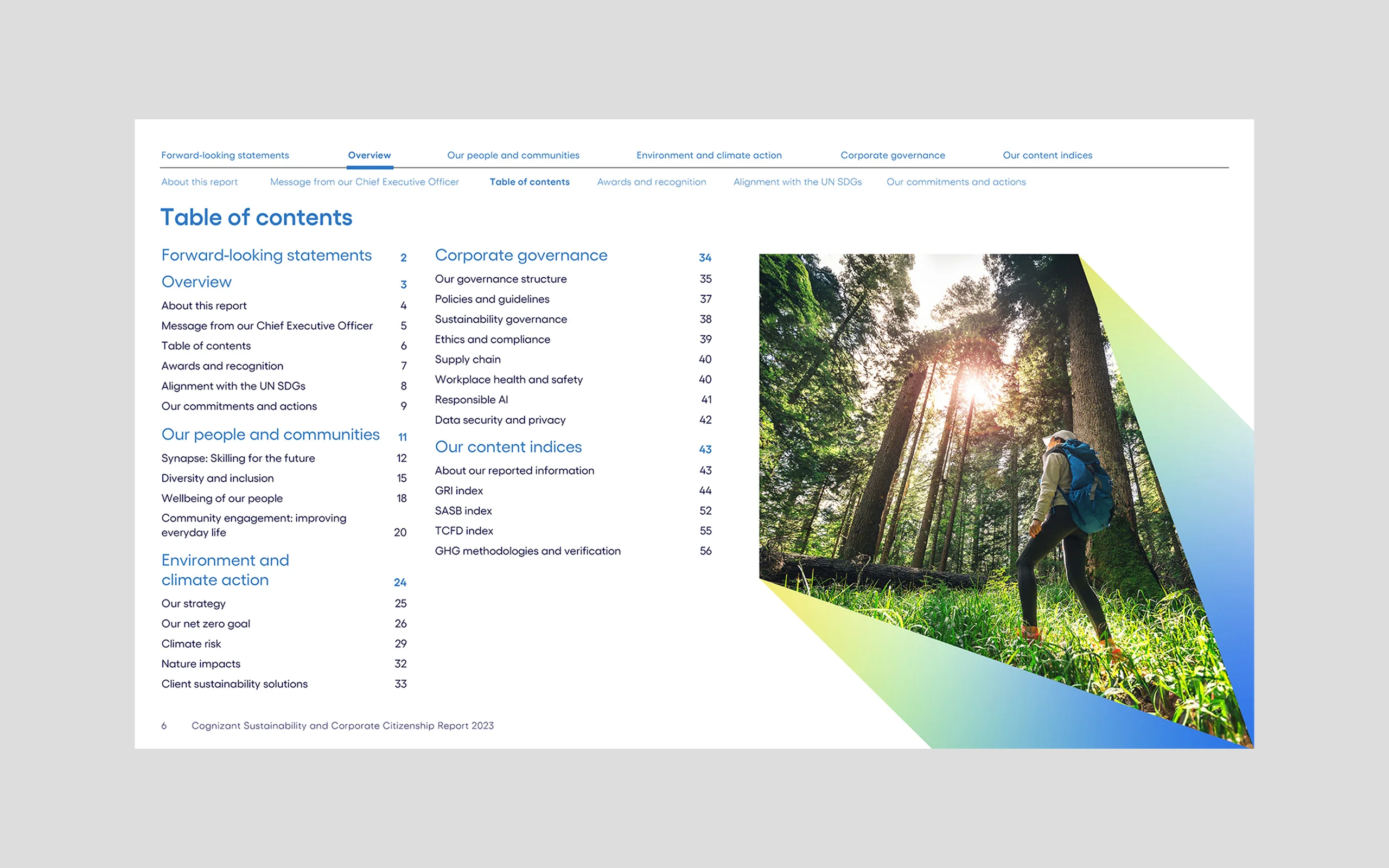Click the Corporate governance section heading
The width and height of the screenshot is (1389, 868).
[520, 255]
